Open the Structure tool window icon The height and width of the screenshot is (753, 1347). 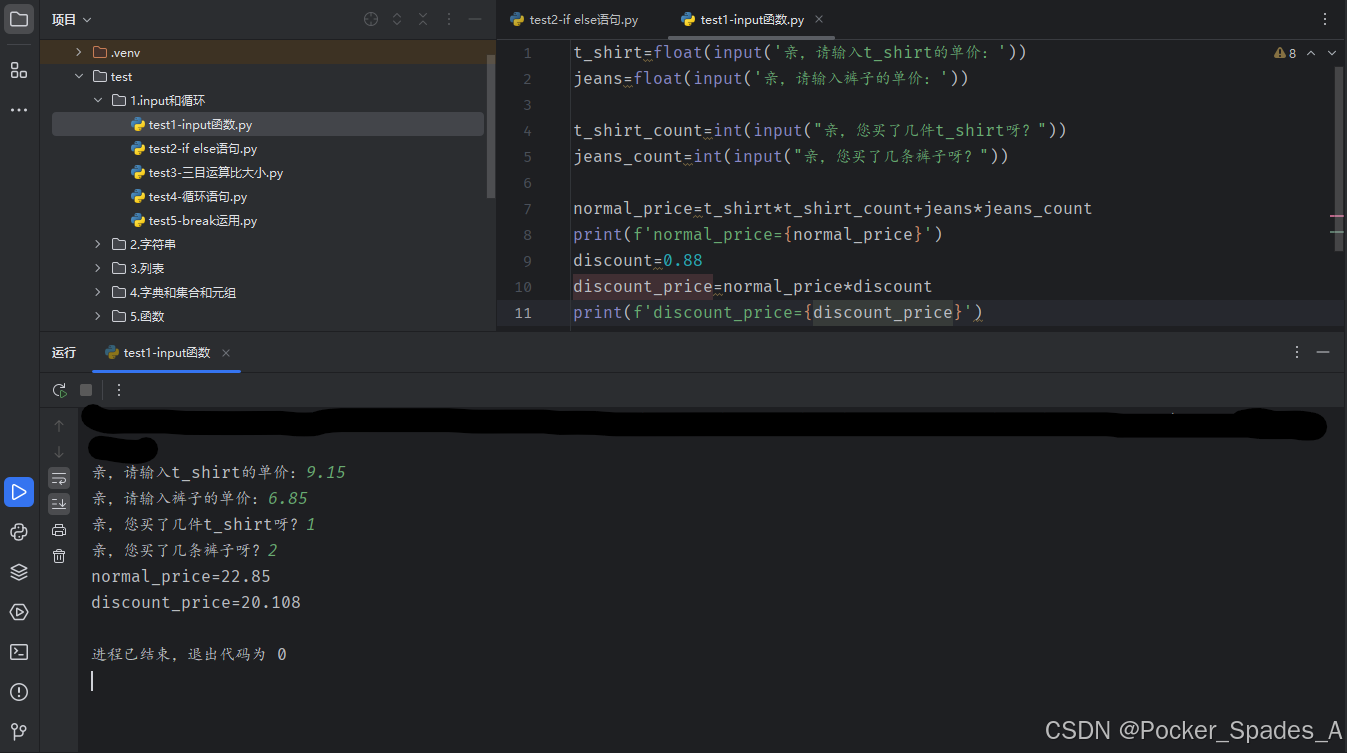tap(19, 70)
